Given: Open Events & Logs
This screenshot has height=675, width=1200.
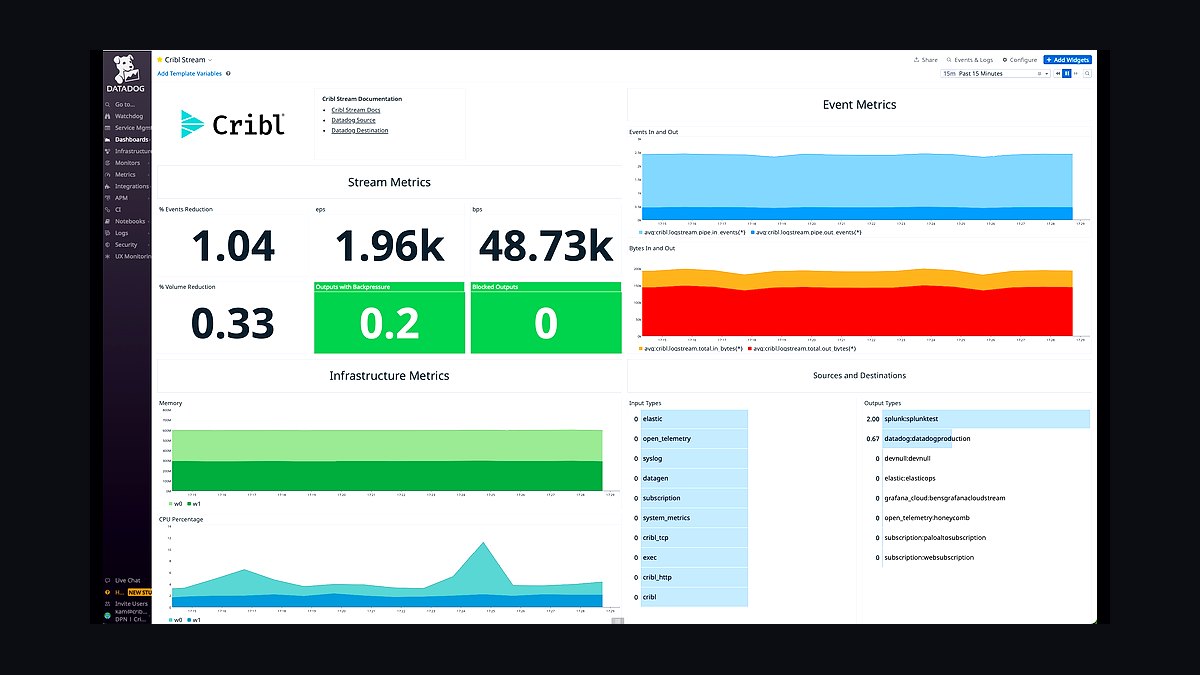Looking at the screenshot, I should 971,60.
